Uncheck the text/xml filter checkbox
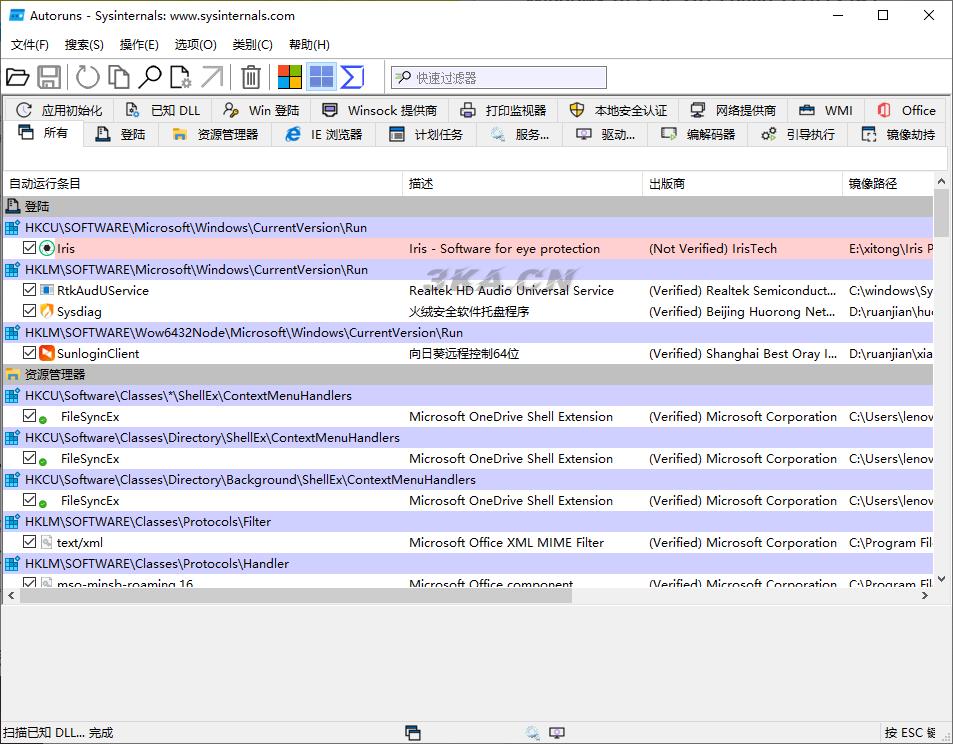The image size is (953, 744). click(29, 542)
